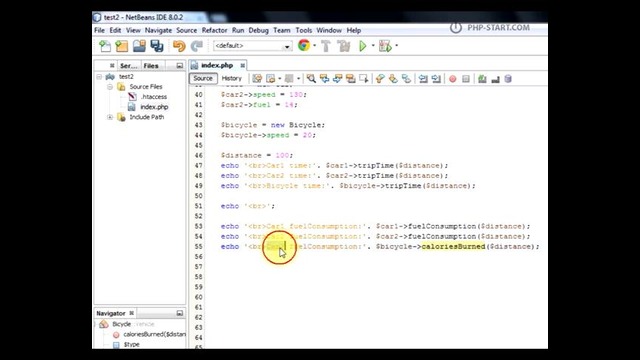
Task: Click the Toggle Bookmark icon
Action: click(406, 79)
